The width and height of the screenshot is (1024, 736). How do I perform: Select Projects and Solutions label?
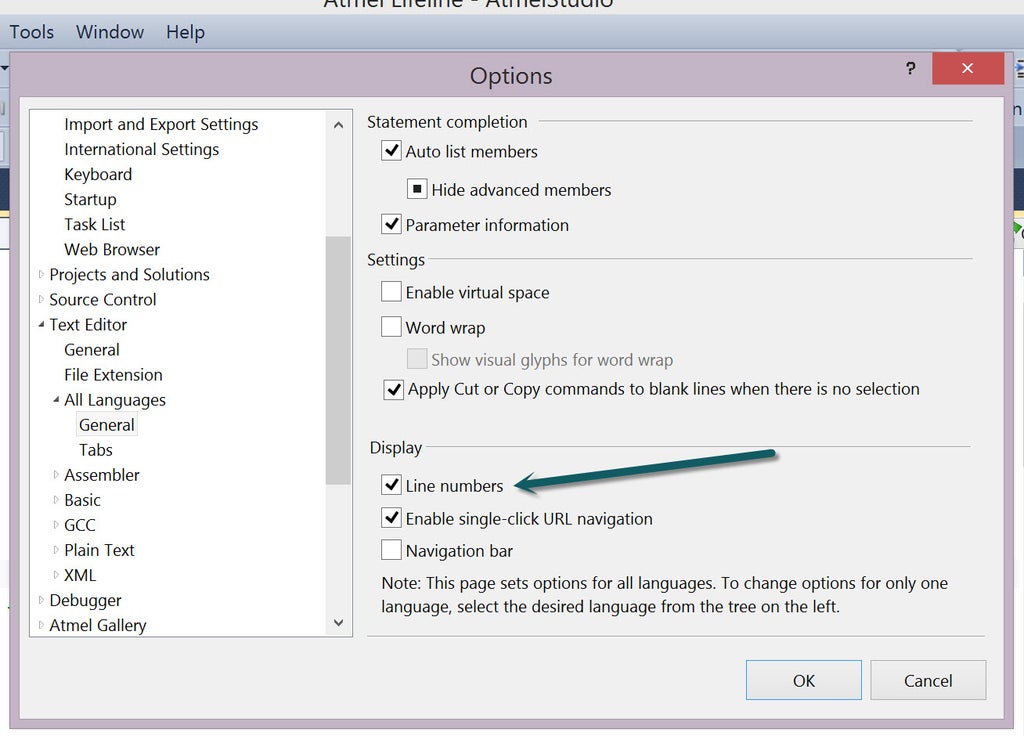pyautogui.click(x=129, y=274)
